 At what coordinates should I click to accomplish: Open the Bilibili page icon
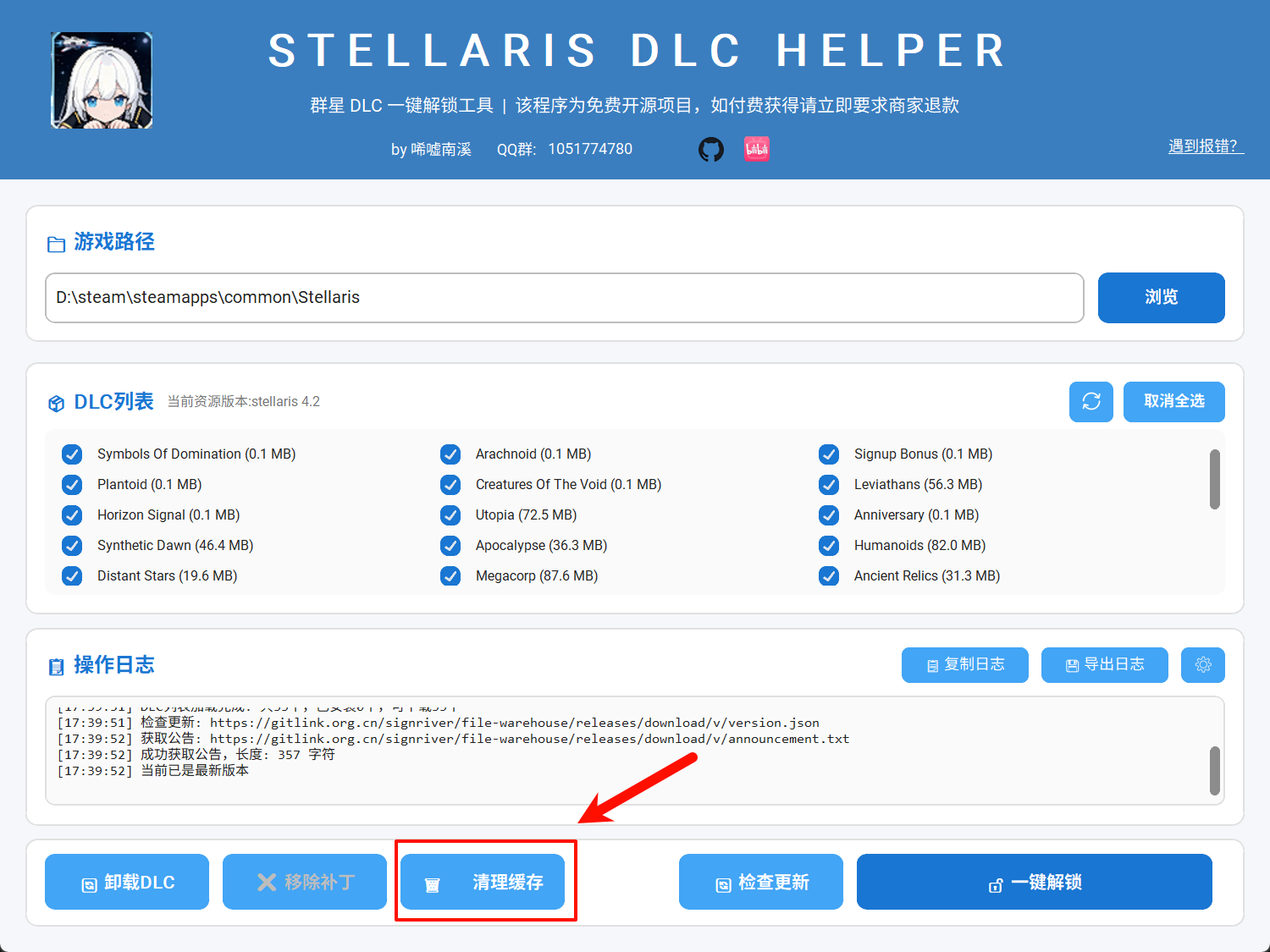point(757,150)
